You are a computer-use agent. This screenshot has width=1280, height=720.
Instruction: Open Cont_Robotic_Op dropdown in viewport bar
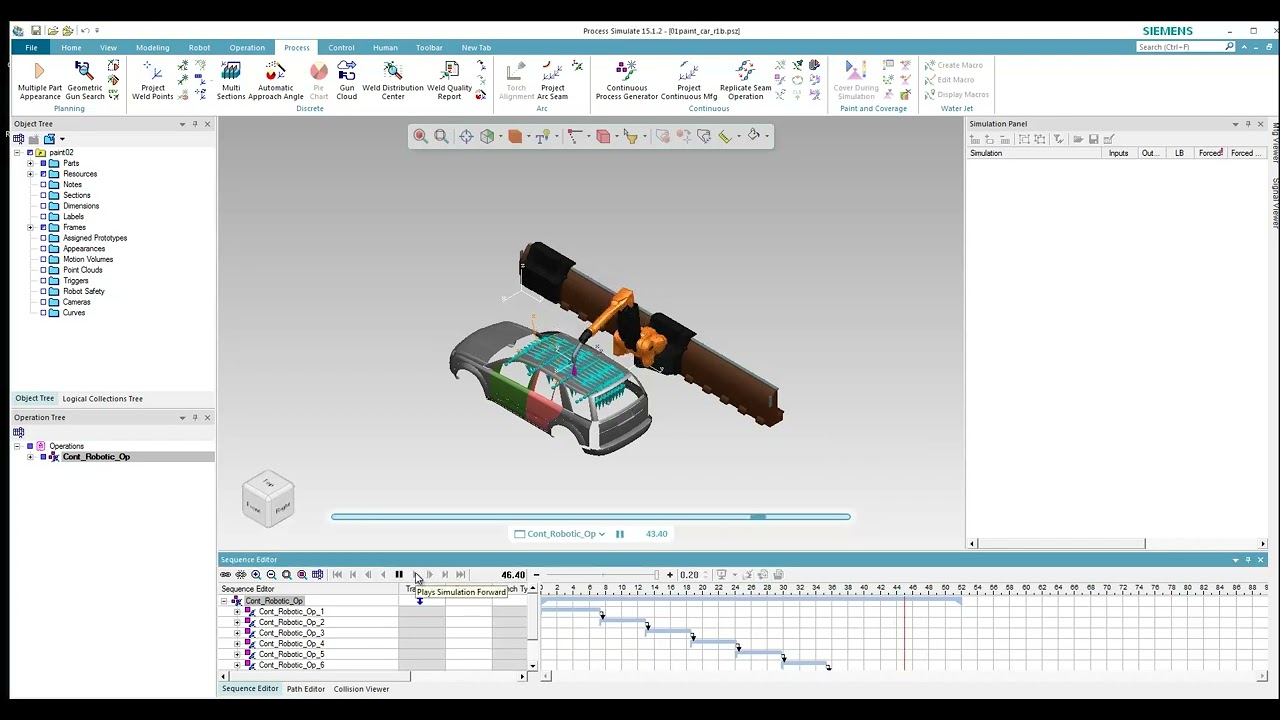(x=601, y=534)
